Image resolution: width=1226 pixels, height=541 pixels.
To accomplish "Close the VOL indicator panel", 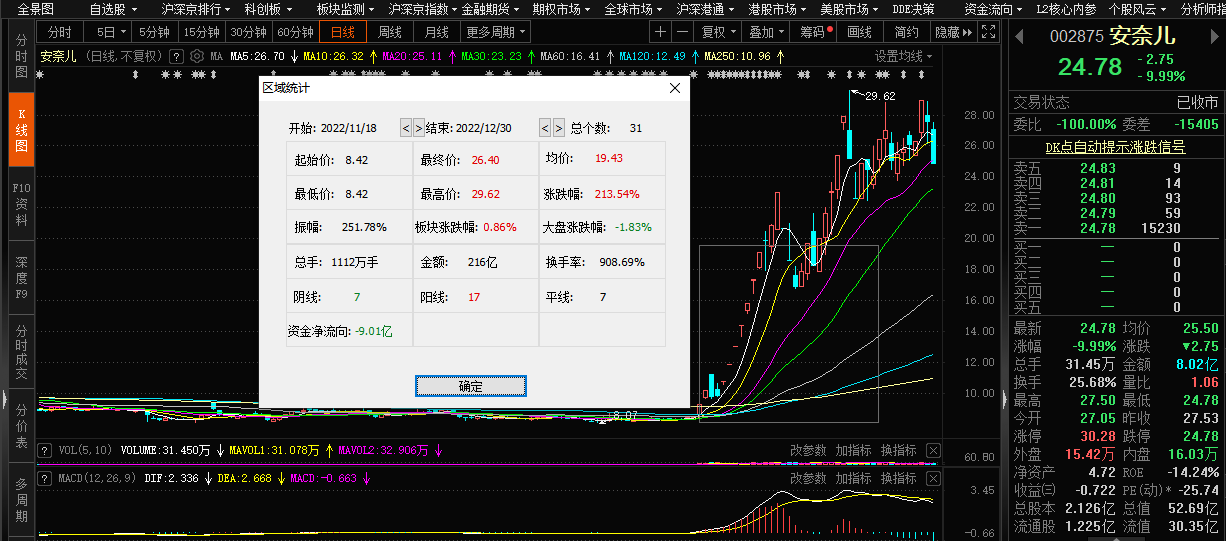I will pyautogui.click(x=933, y=451).
